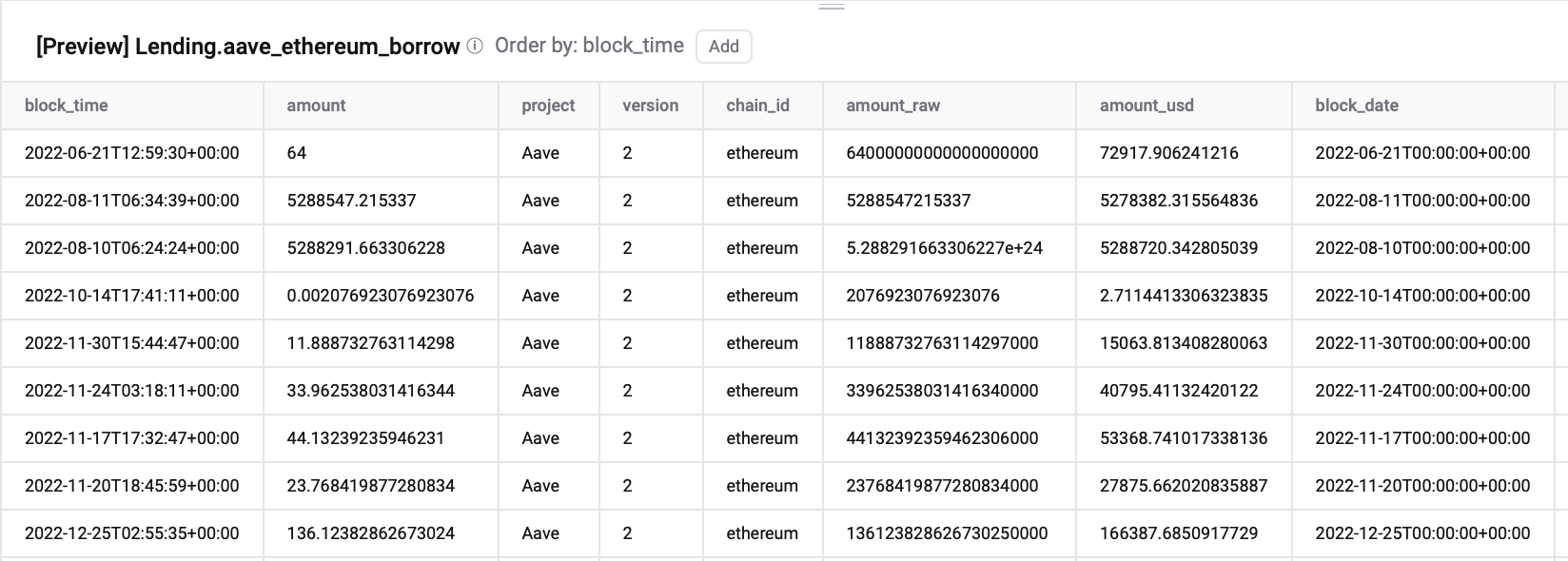1568x561 pixels.
Task: Select block_time cell 2022-06-21T12:59:30
Action: [x=131, y=153]
